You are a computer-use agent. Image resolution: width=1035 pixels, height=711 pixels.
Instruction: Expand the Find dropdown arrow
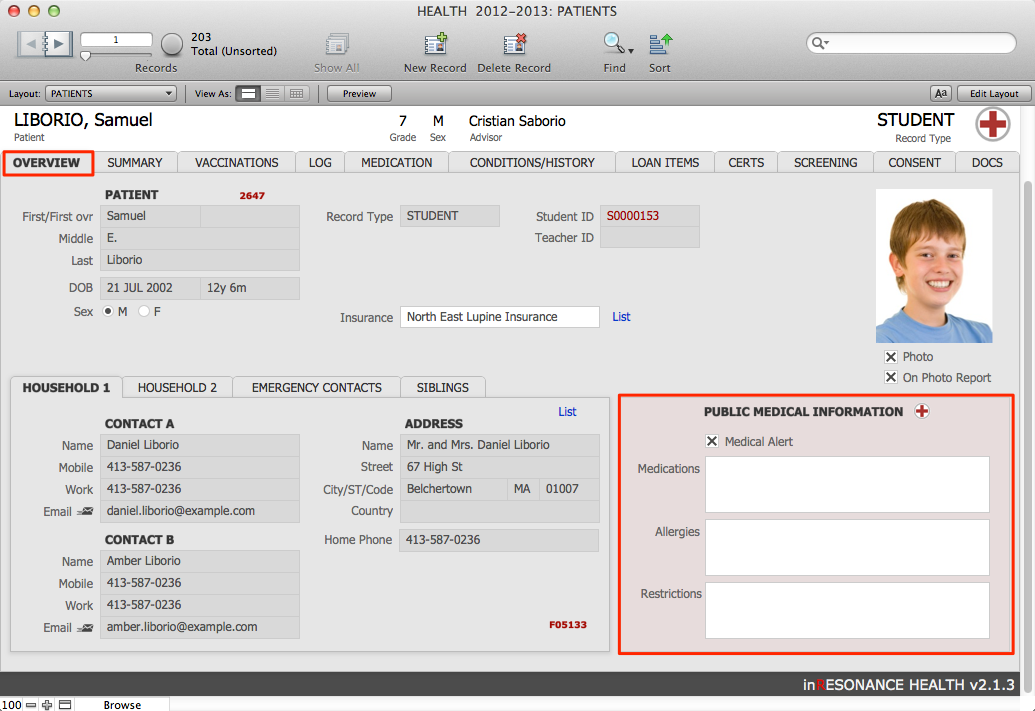[631, 49]
